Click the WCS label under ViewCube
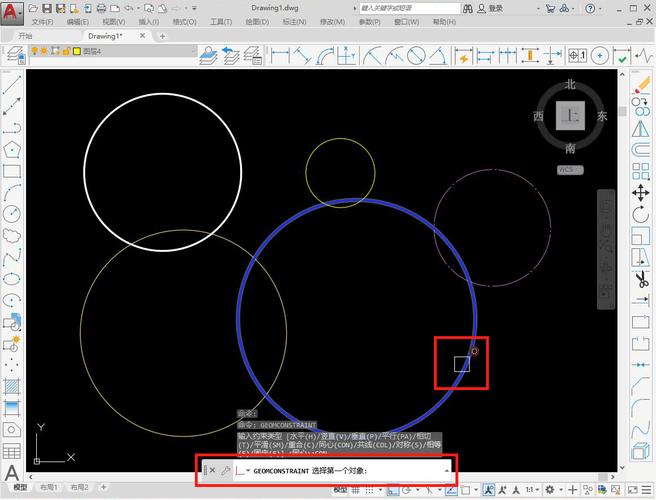656x500 pixels. click(570, 170)
